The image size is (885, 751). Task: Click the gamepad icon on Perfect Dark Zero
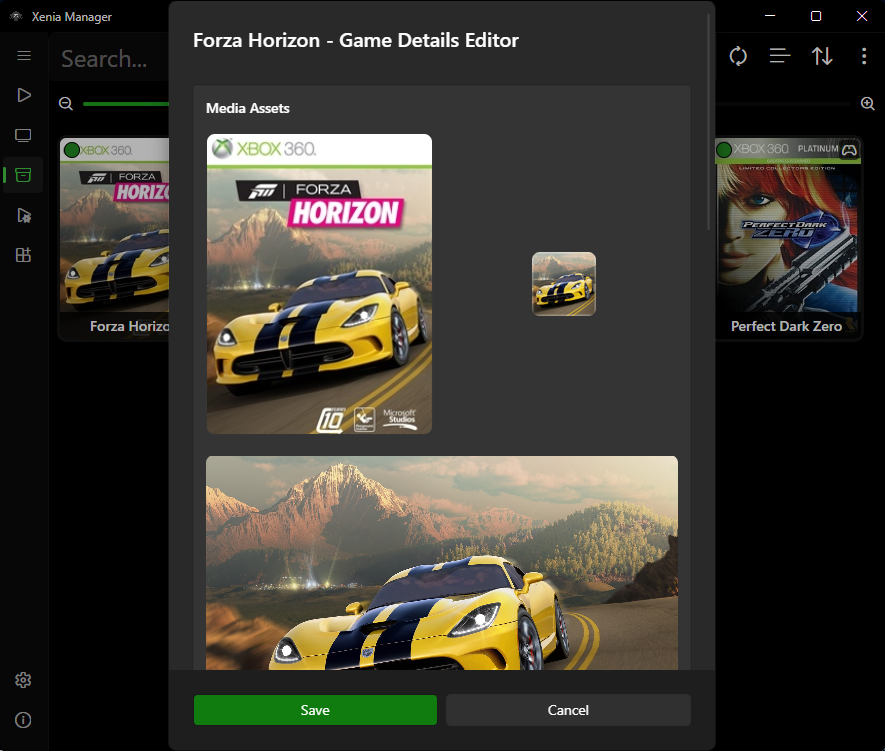pyautogui.click(x=849, y=150)
